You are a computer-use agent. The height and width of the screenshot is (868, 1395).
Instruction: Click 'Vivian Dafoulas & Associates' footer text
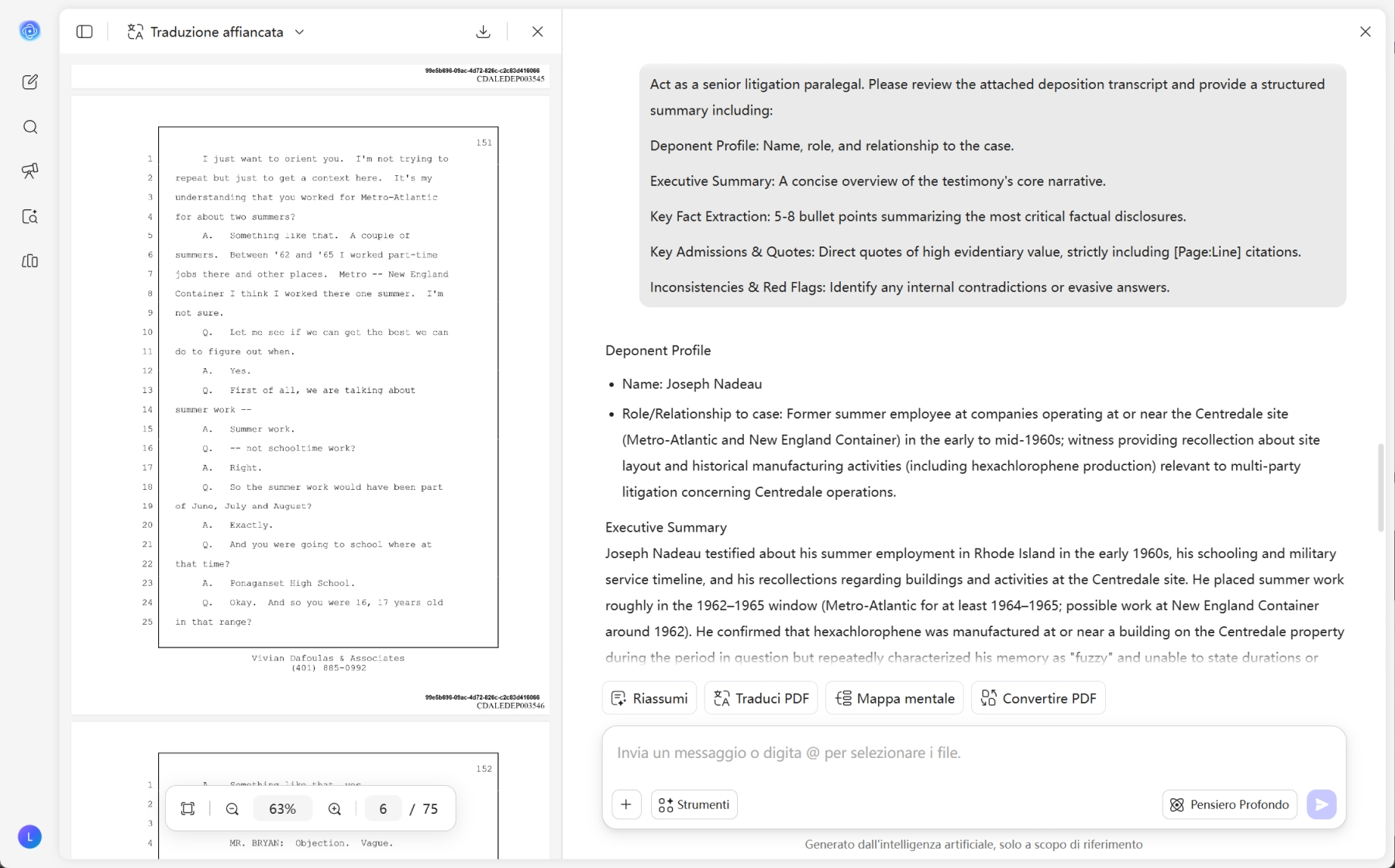328,658
